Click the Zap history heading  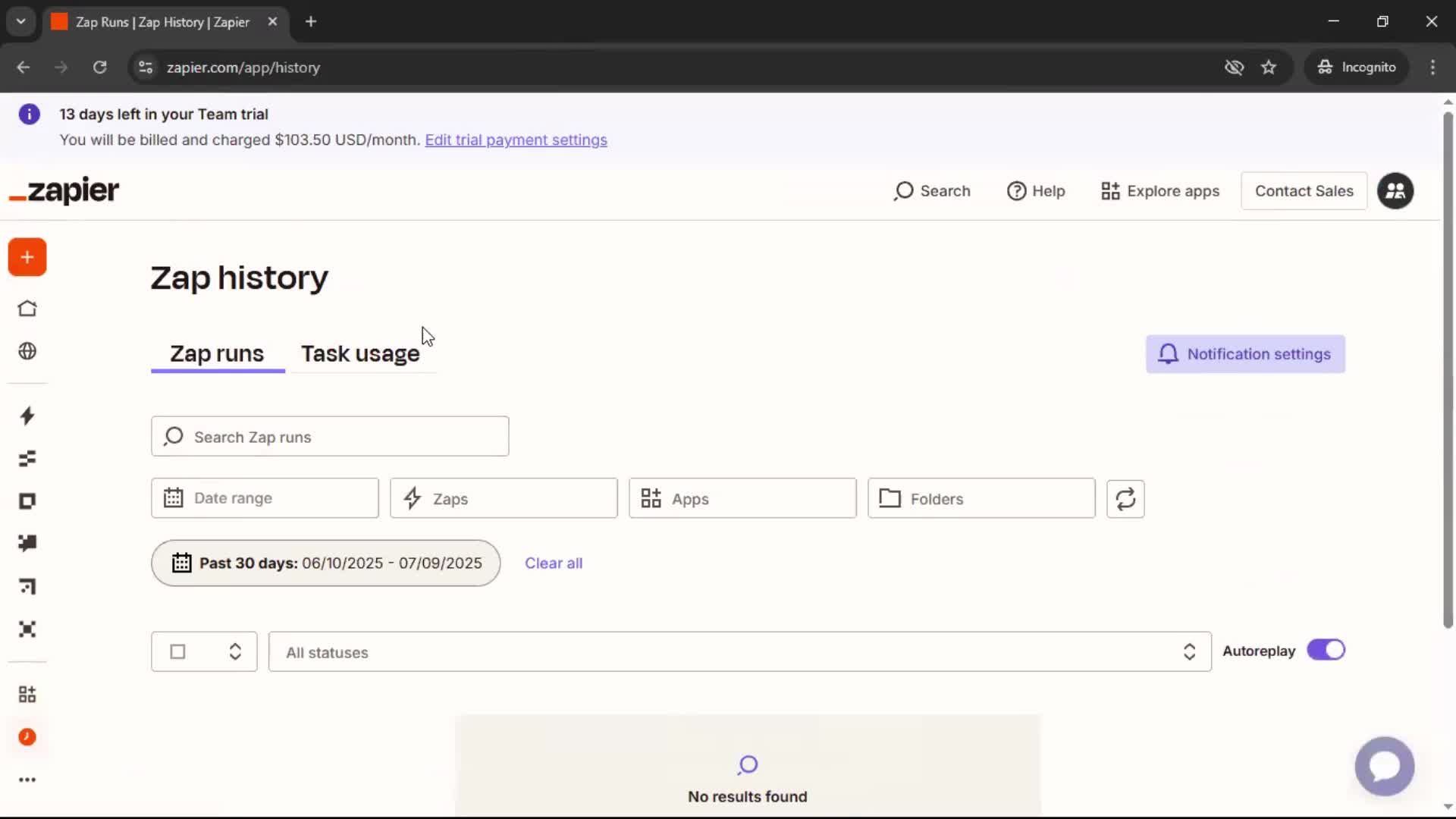pyautogui.click(x=239, y=278)
